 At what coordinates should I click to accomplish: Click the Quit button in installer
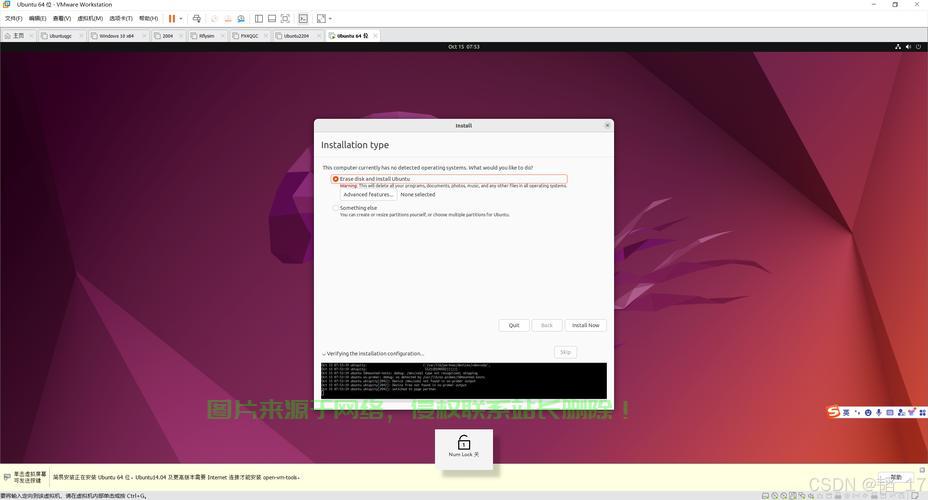pyautogui.click(x=513, y=325)
